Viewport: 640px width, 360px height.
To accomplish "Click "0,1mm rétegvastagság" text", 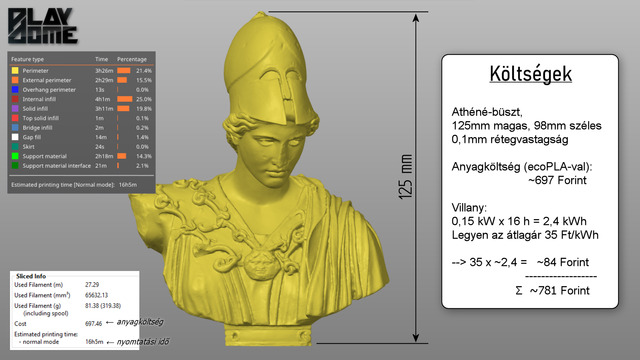I will tap(510, 140).
